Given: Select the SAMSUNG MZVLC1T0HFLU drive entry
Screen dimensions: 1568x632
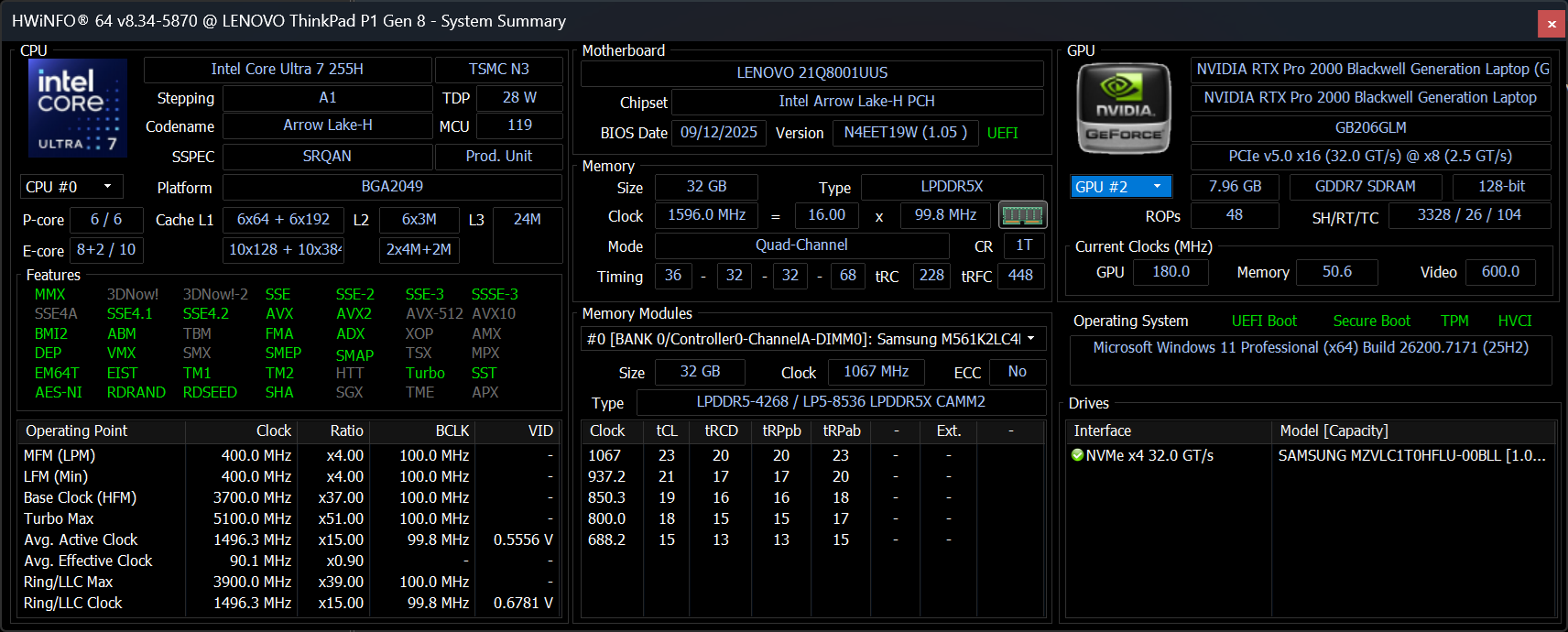Looking at the screenshot, I should [x=1410, y=455].
